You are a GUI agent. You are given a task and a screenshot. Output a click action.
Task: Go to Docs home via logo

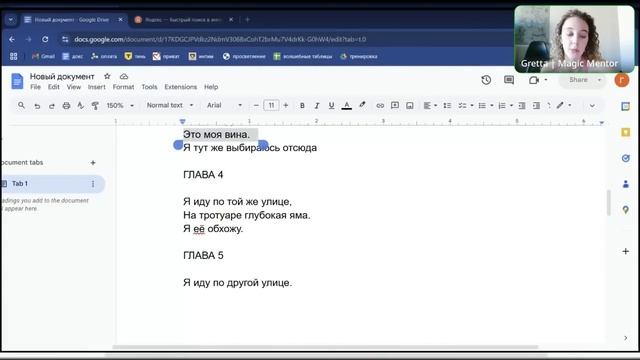(x=17, y=81)
